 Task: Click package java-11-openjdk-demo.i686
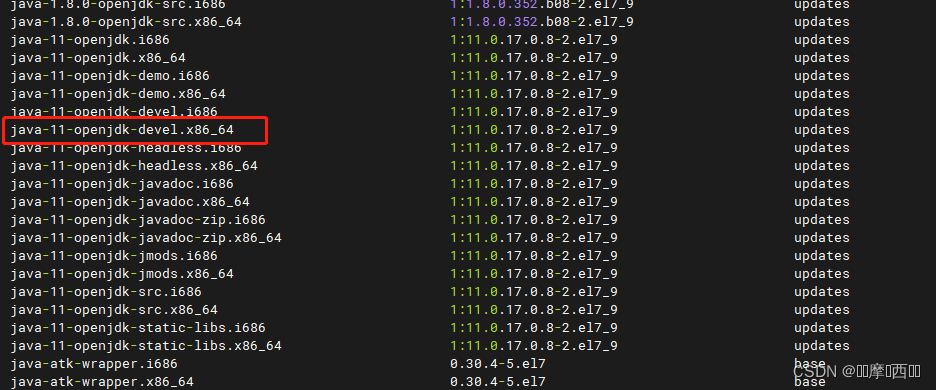(x=110, y=76)
